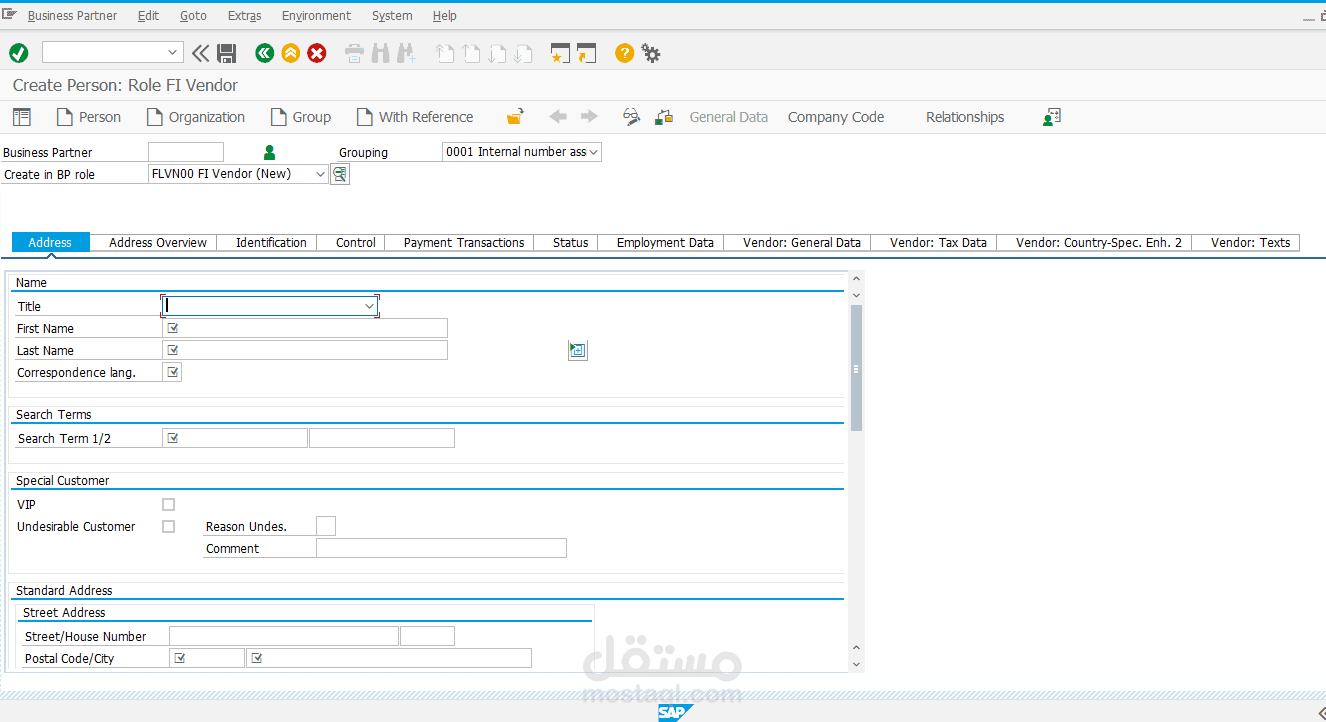Open the Title dropdown
The width and height of the screenshot is (1326, 722).
click(x=370, y=305)
